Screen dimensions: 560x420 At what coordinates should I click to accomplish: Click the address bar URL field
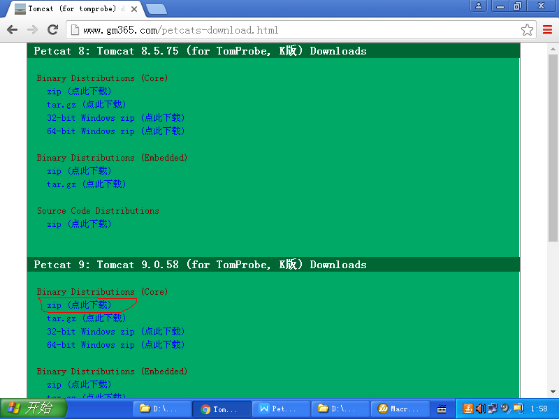point(293,30)
